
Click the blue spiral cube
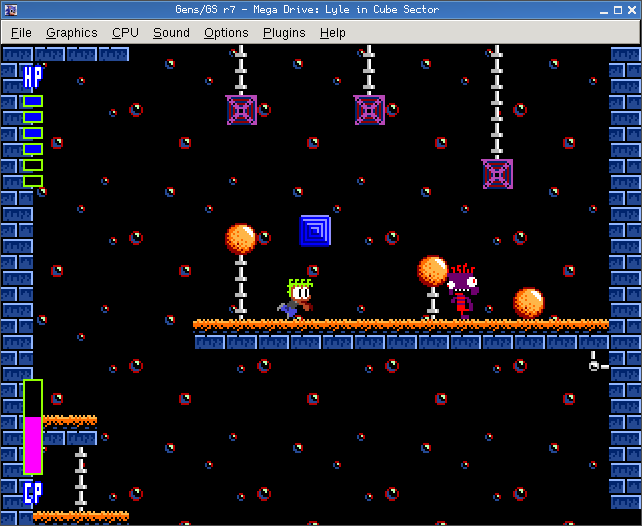coord(315,231)
